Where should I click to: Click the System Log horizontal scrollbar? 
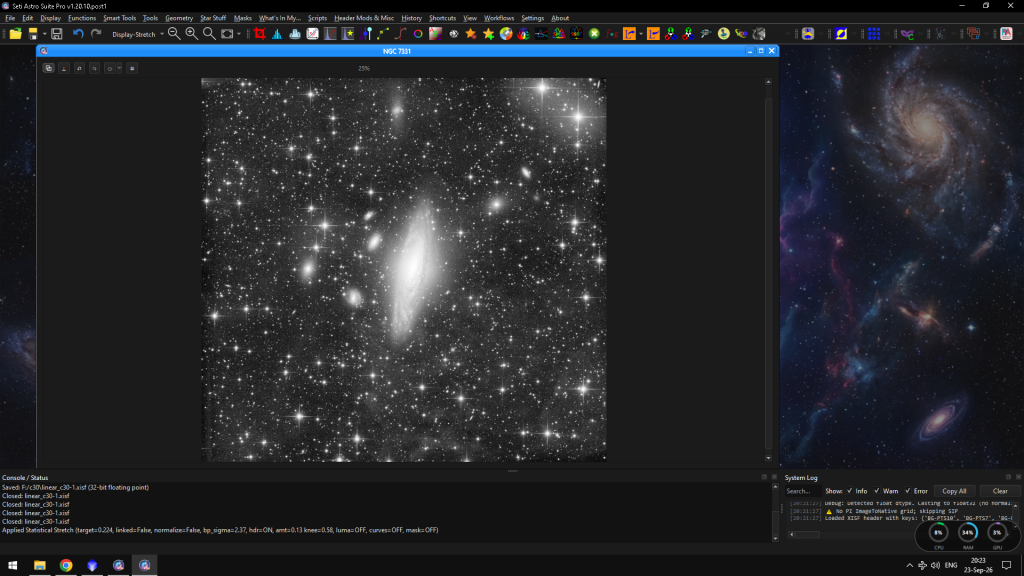pos(807,534)
